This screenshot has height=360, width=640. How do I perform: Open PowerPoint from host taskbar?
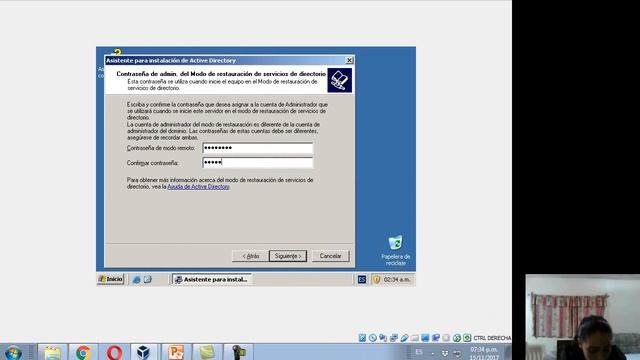coord(176,352)
